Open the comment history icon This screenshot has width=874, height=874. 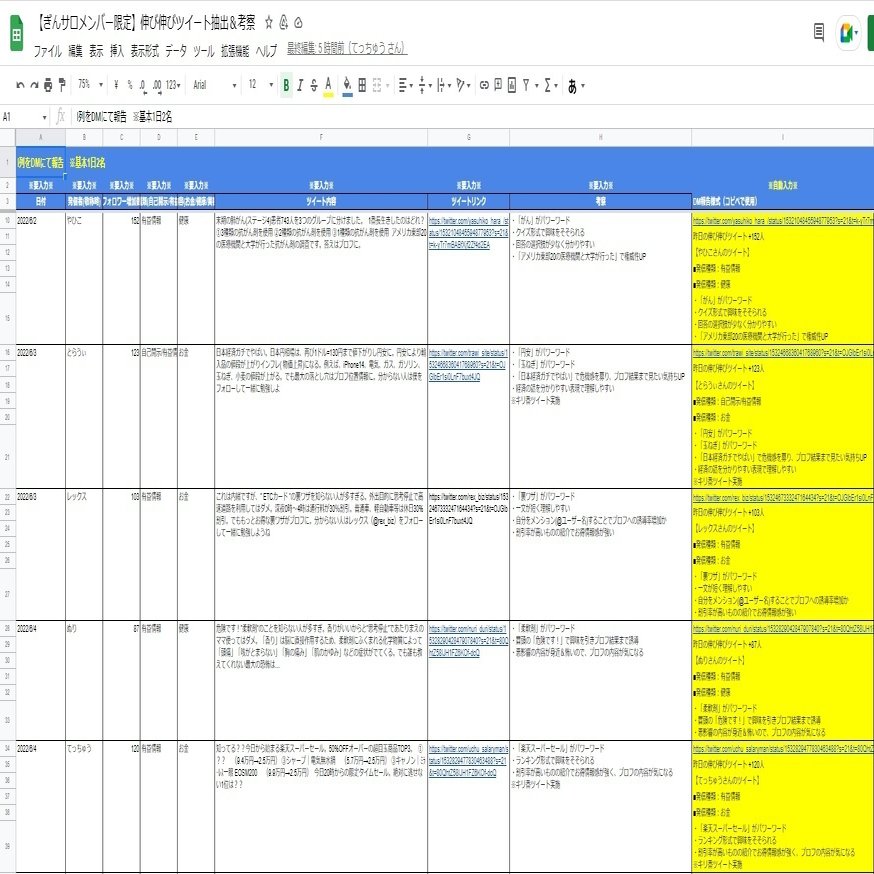(x=819, y=32)
